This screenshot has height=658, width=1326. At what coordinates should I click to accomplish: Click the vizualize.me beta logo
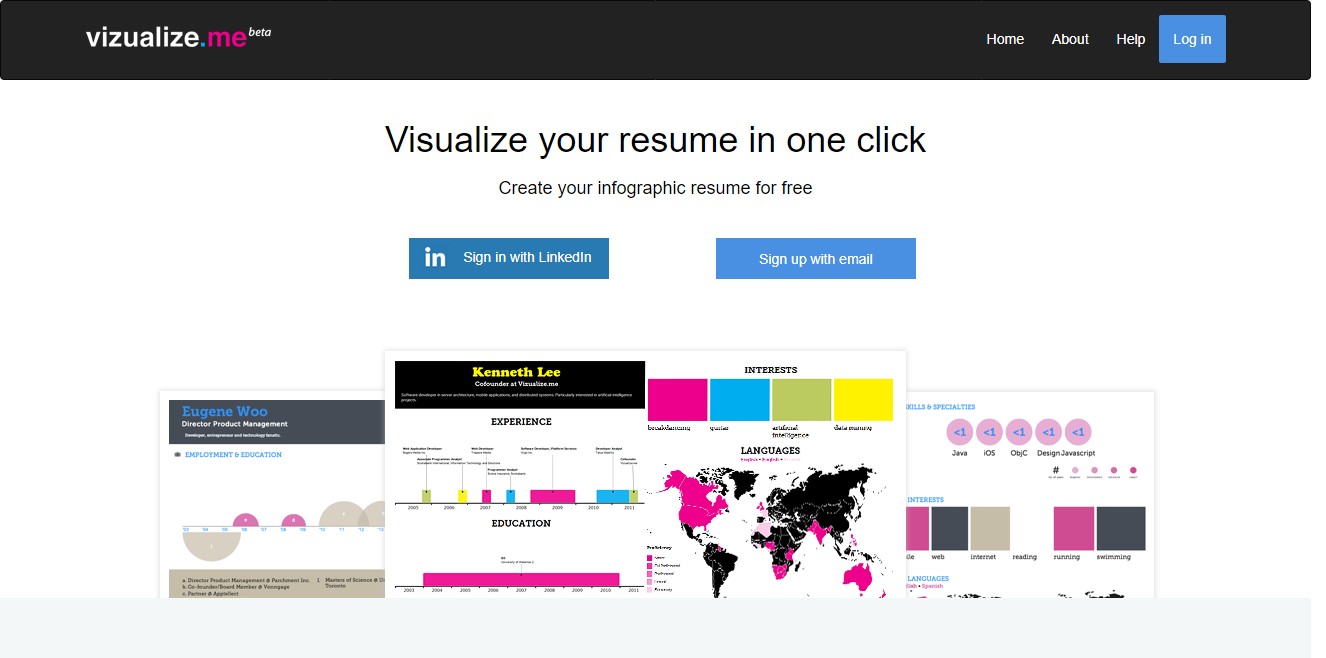(178, 38)
